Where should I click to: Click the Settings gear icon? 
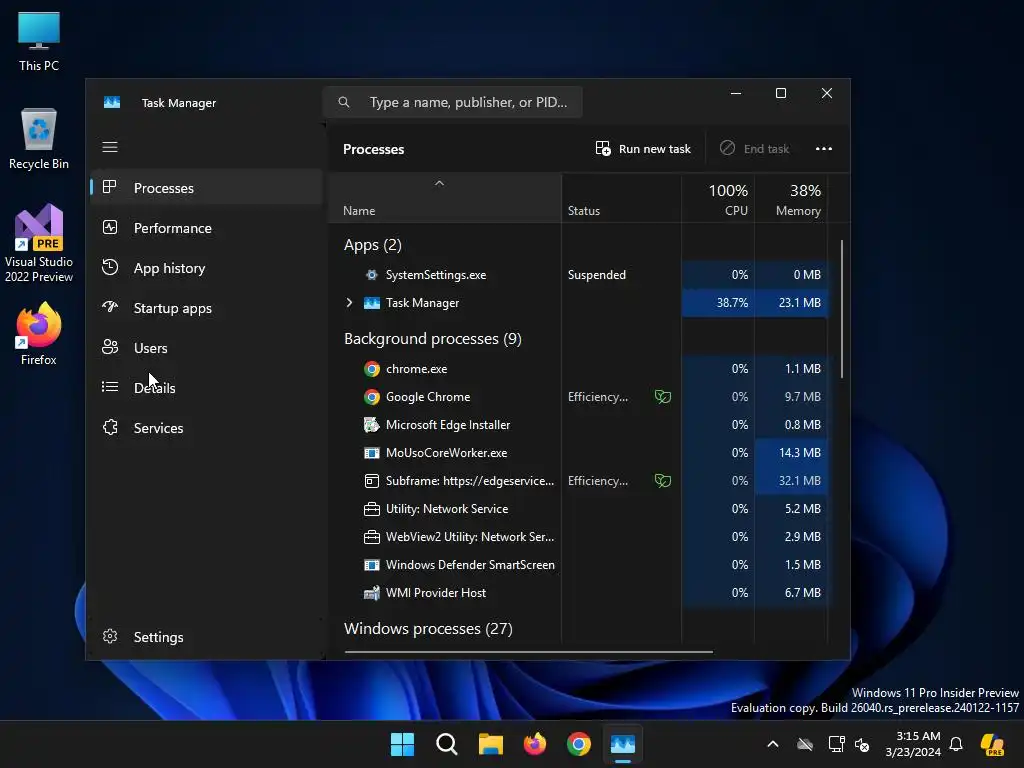click(x=110, y=636)
